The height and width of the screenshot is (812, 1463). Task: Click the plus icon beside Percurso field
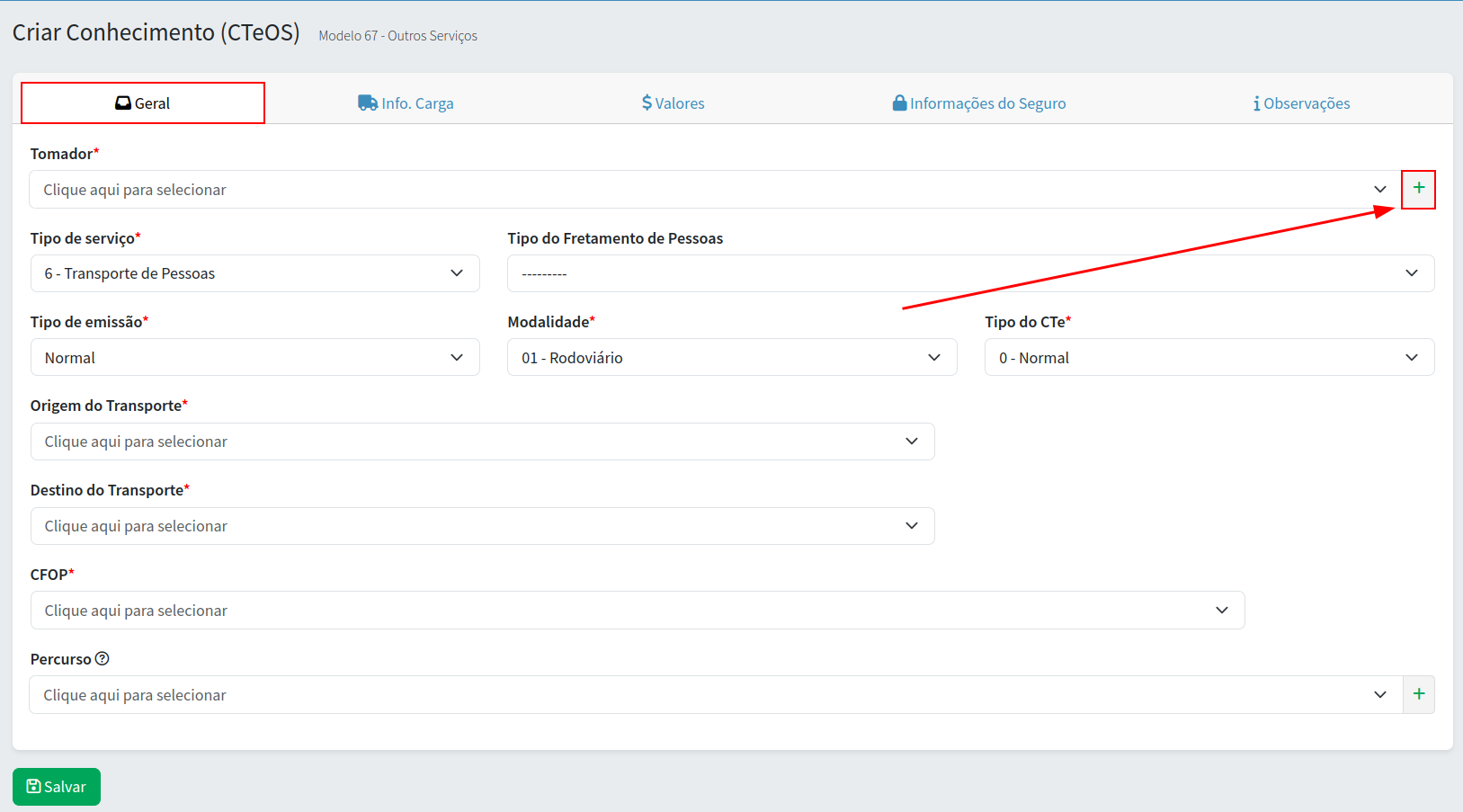pyautogui.click(x=1418, y=694)
